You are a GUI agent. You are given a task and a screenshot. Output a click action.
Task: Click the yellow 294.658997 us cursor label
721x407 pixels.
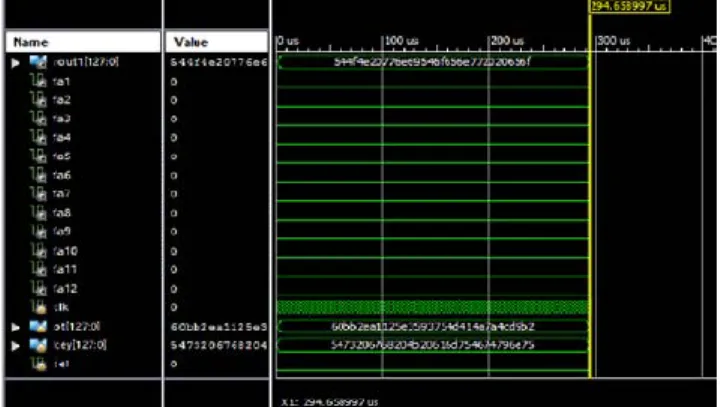[629, 6]
